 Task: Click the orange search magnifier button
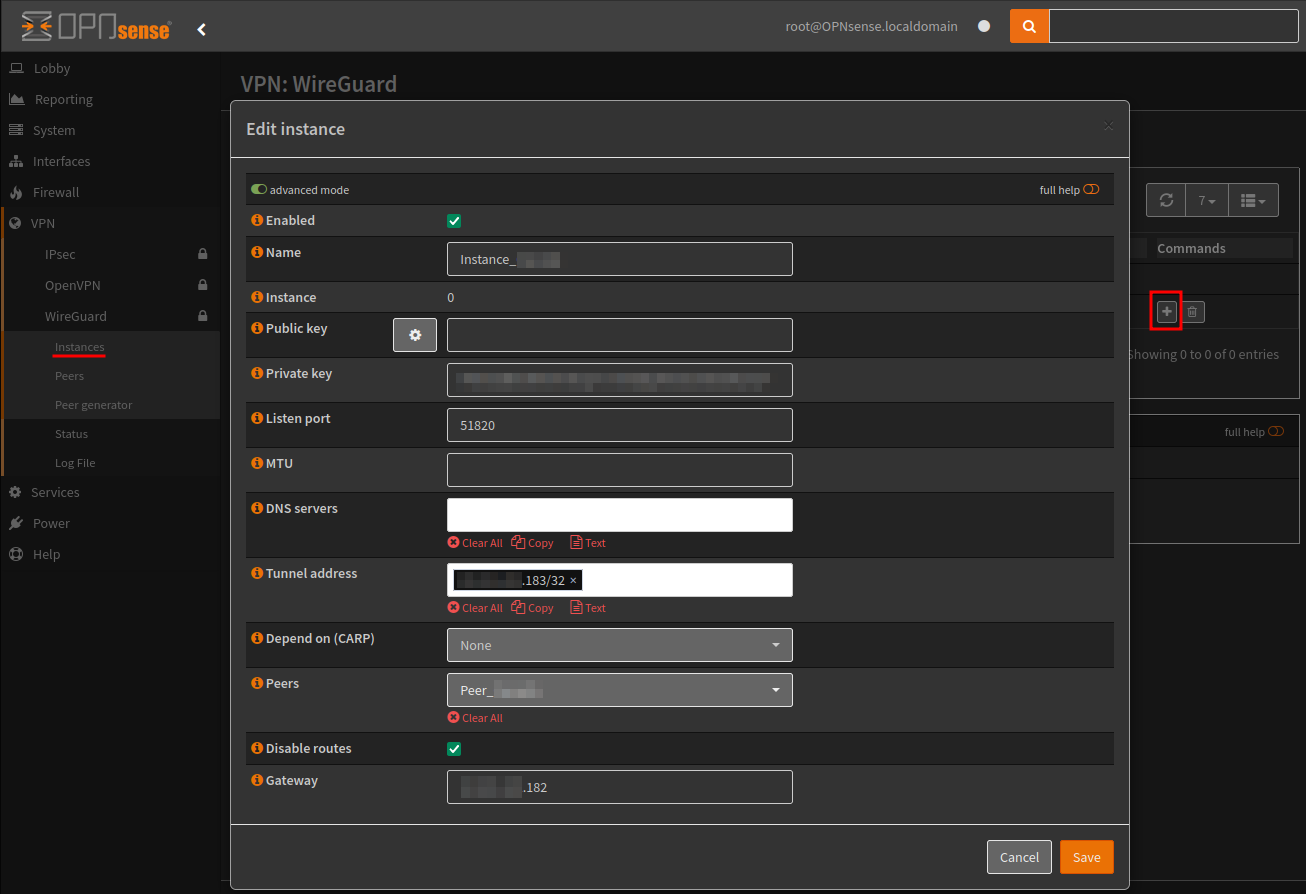[x=1029, y=26]
